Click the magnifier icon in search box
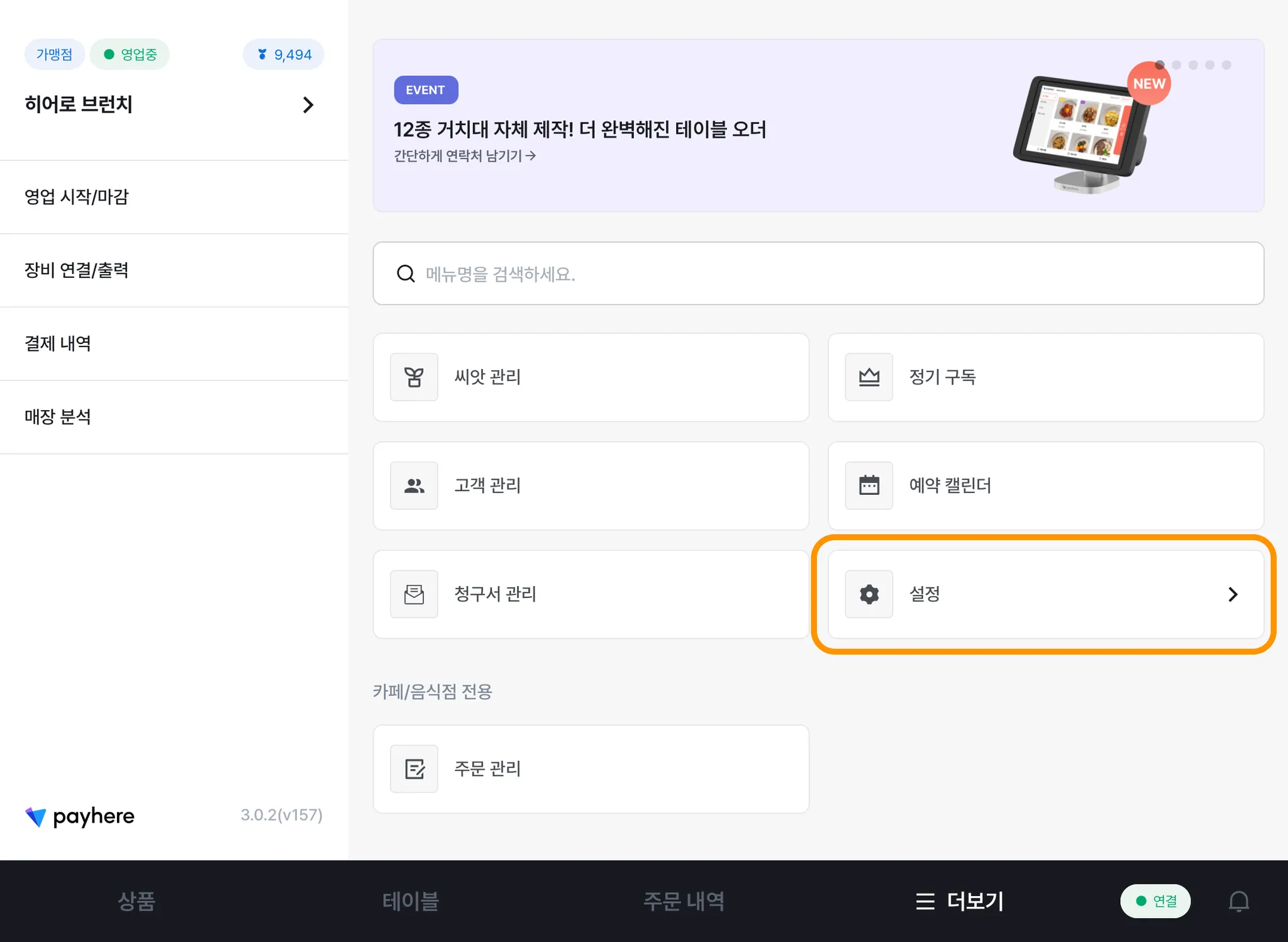 coord(406,274)
